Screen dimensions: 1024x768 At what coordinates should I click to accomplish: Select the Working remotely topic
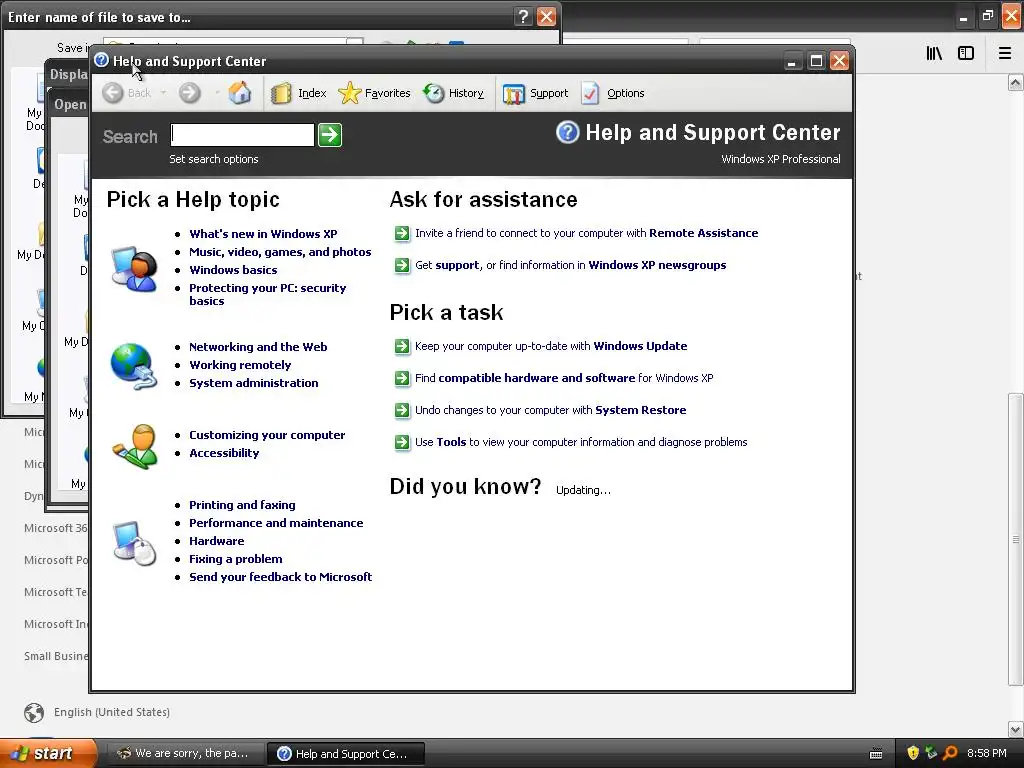(240, 365)
